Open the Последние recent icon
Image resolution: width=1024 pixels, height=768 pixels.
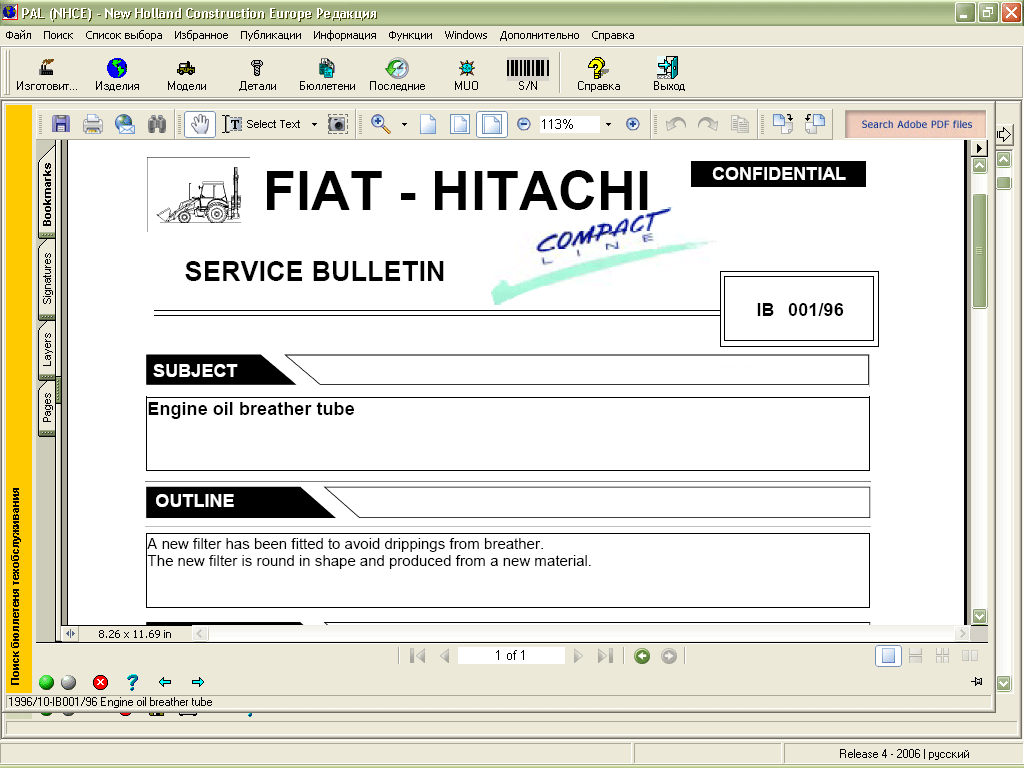point(397,74)
